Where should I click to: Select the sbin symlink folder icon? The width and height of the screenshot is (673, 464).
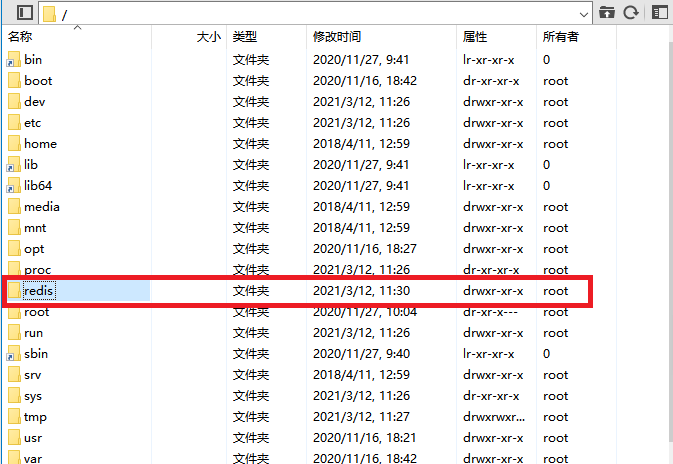pyautogui.click(x=14, y=354)
